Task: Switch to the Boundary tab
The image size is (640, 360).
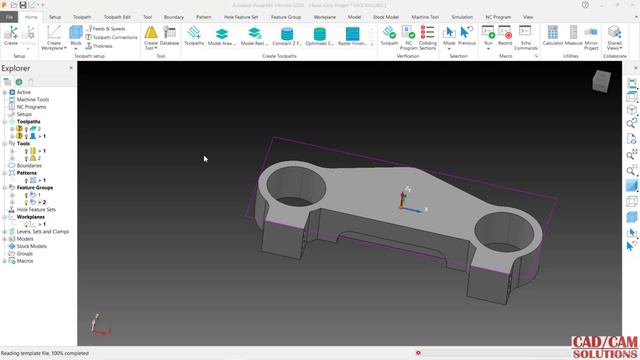Action: point(173,17)
